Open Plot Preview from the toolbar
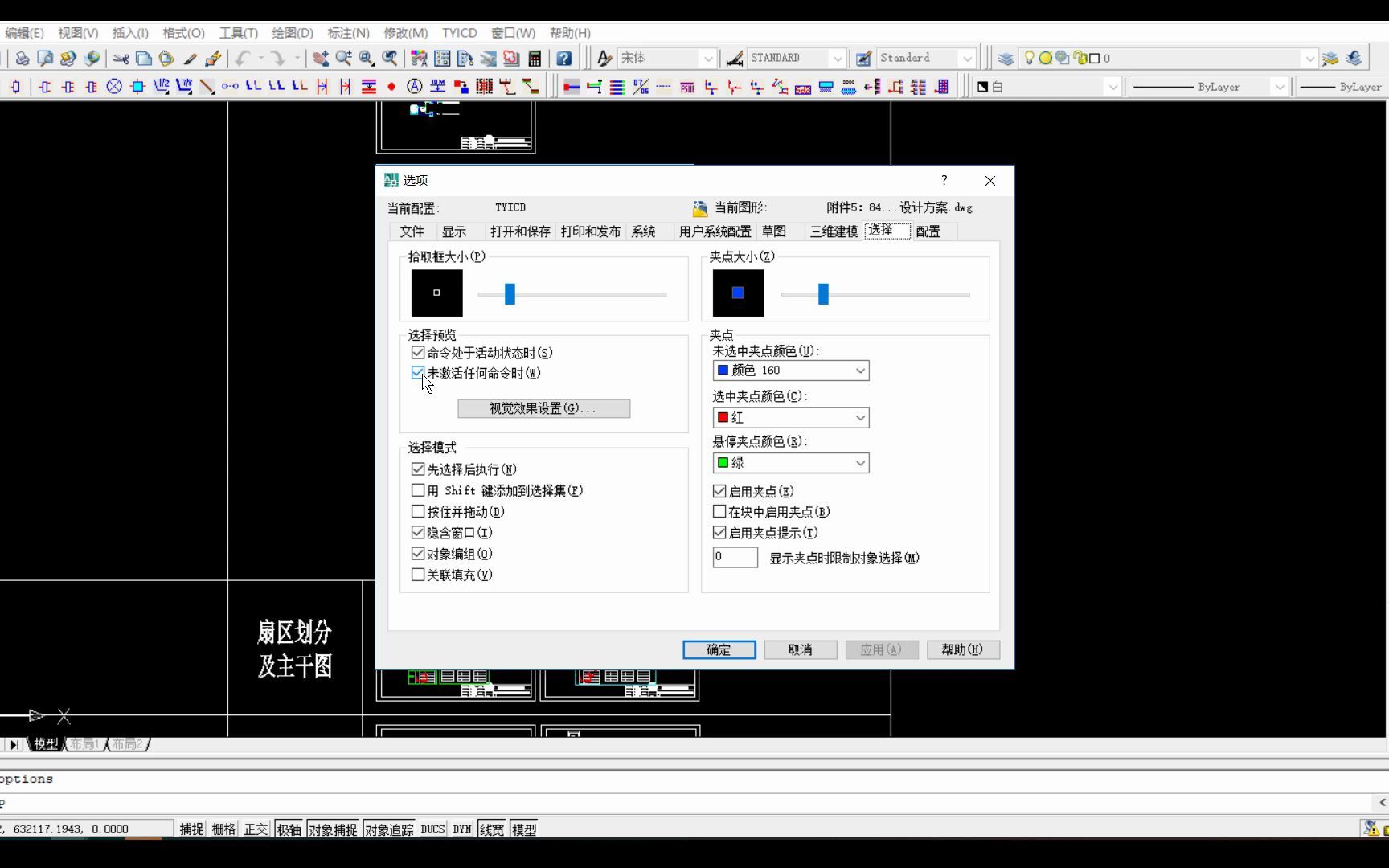Image resolution: width=1389 pixels, height=868 pixels. (45, 58)
